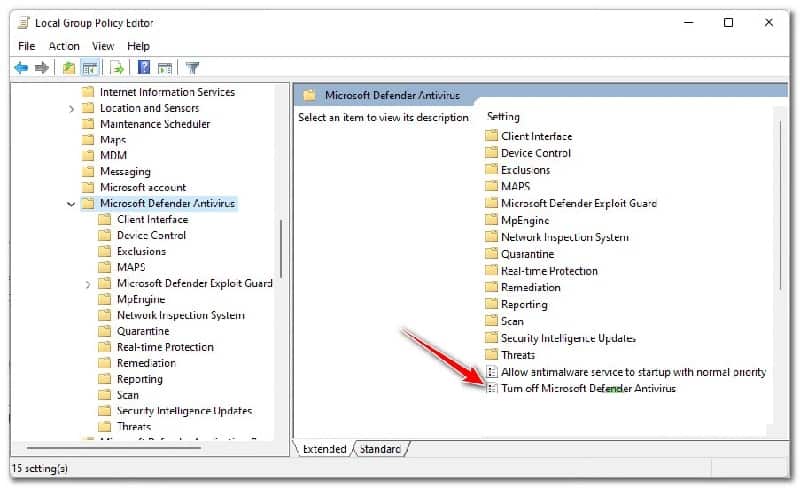
Task: Open the File menu
Action: pos(27,46)
